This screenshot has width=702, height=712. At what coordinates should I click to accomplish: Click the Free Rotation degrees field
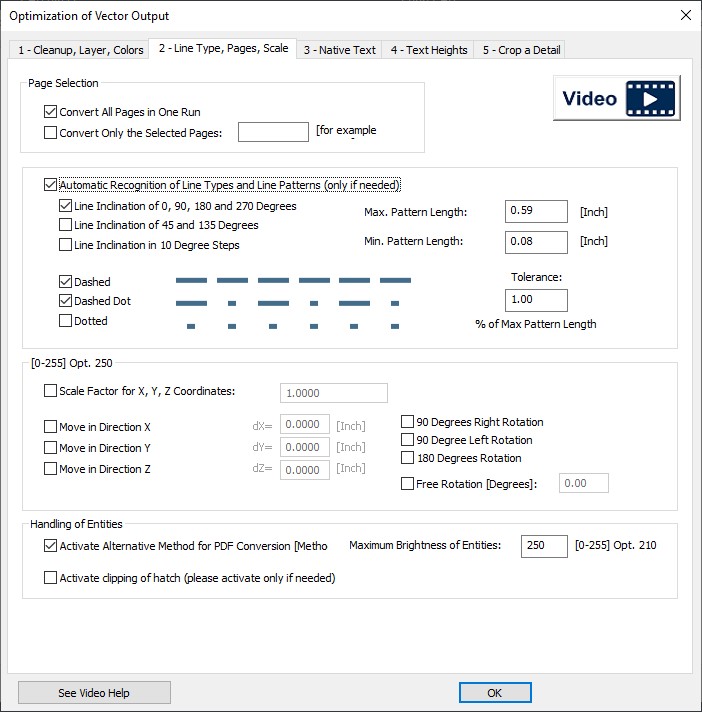(x=583, y=483)
